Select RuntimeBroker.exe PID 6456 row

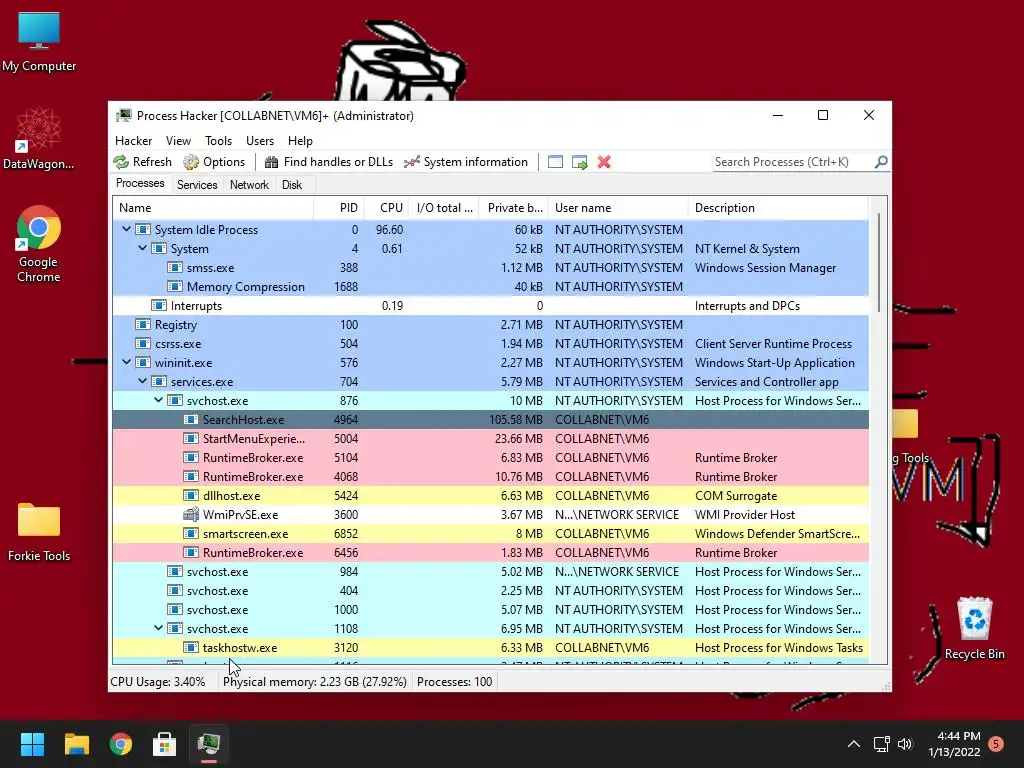490,552
